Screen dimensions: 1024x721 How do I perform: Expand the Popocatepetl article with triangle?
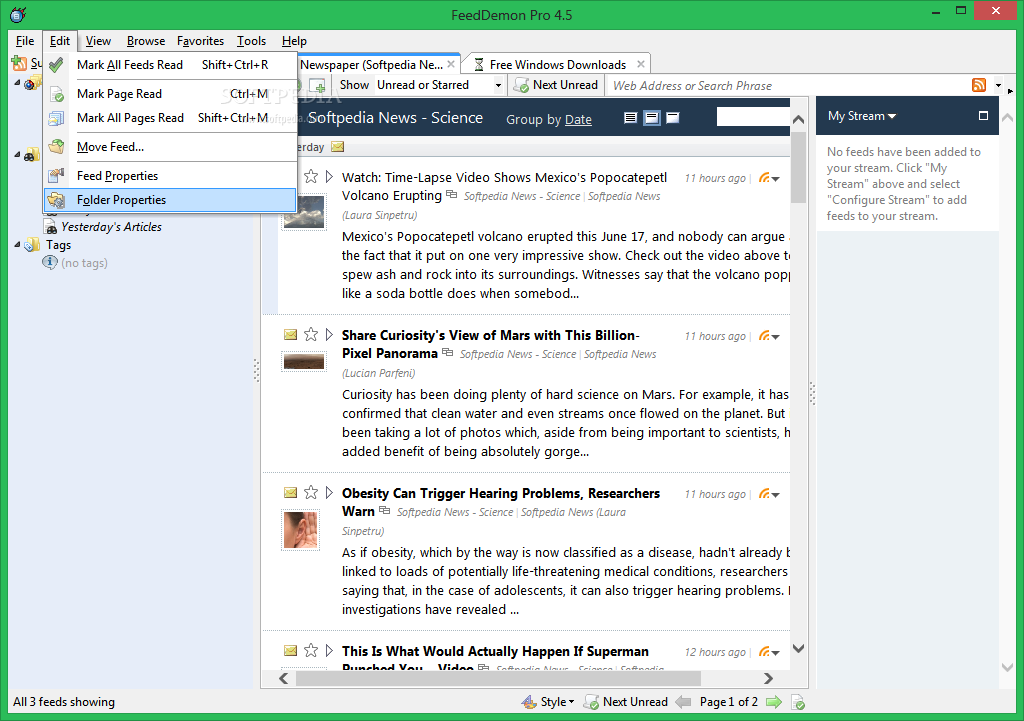[x=329, y=176]
